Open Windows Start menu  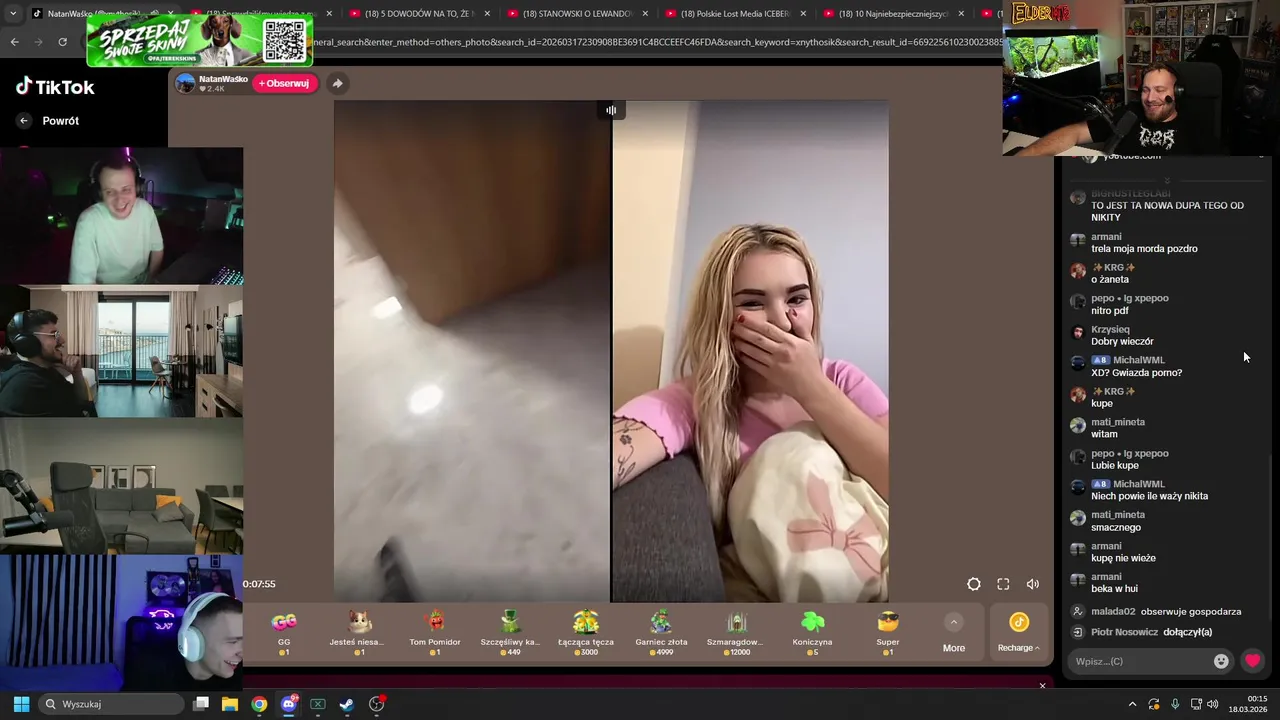click(x=21, y=704)
